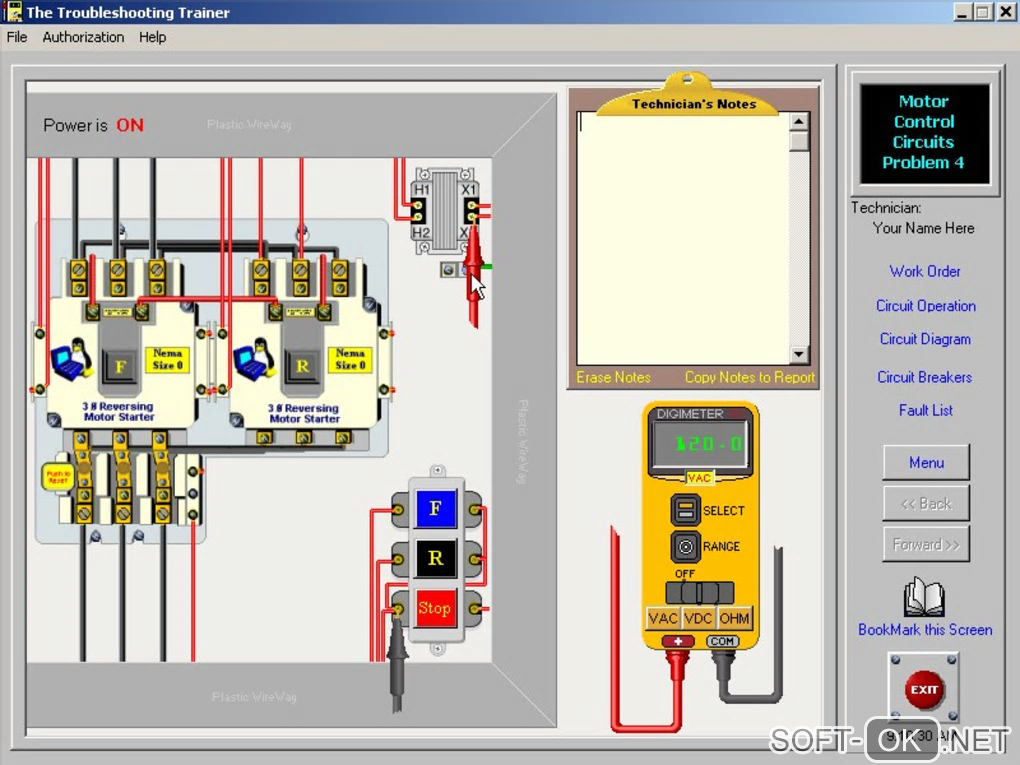Open the Circuit Operation link
The image size is (1020, 765).
point(925,306)
